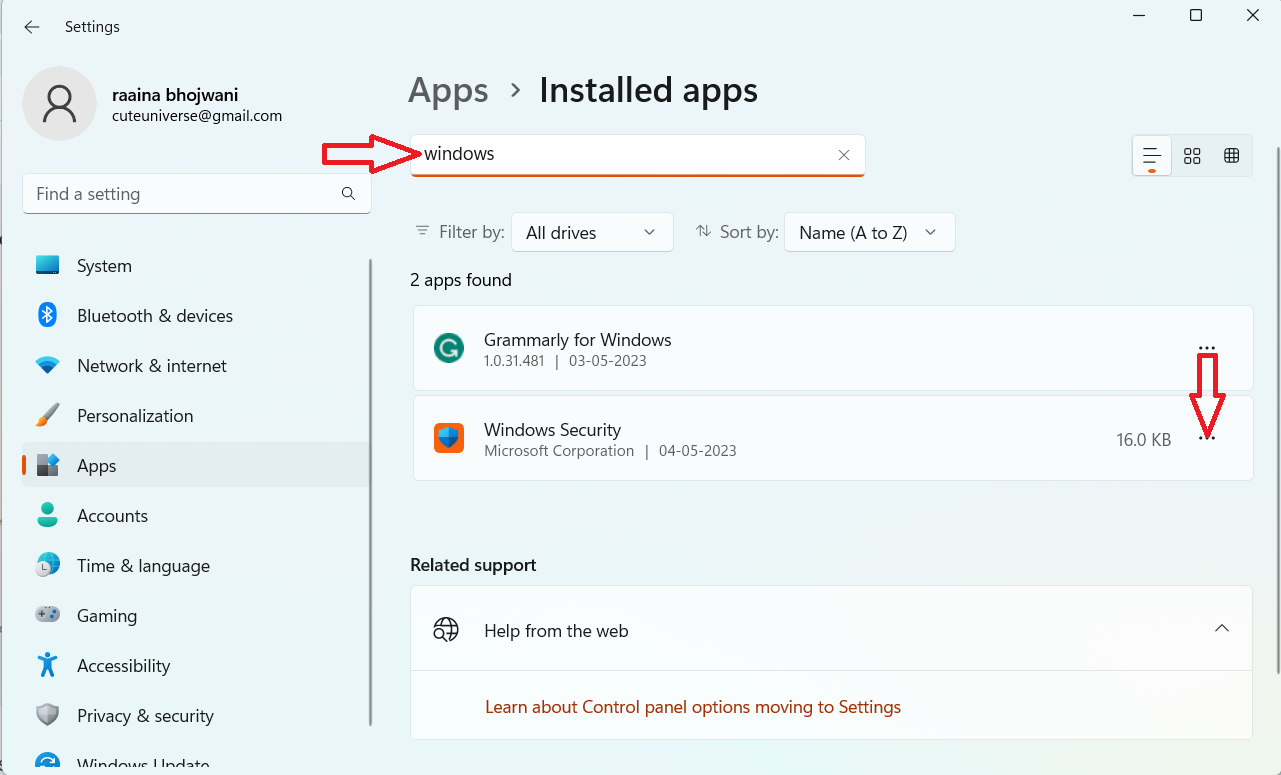
Task: Navigate to Apps breadcrumb
Action: (448, 91)
